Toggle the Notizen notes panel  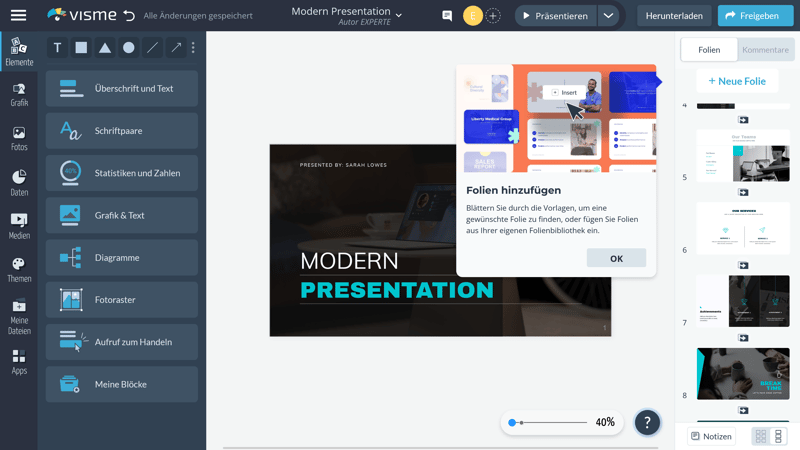point(711,437)
